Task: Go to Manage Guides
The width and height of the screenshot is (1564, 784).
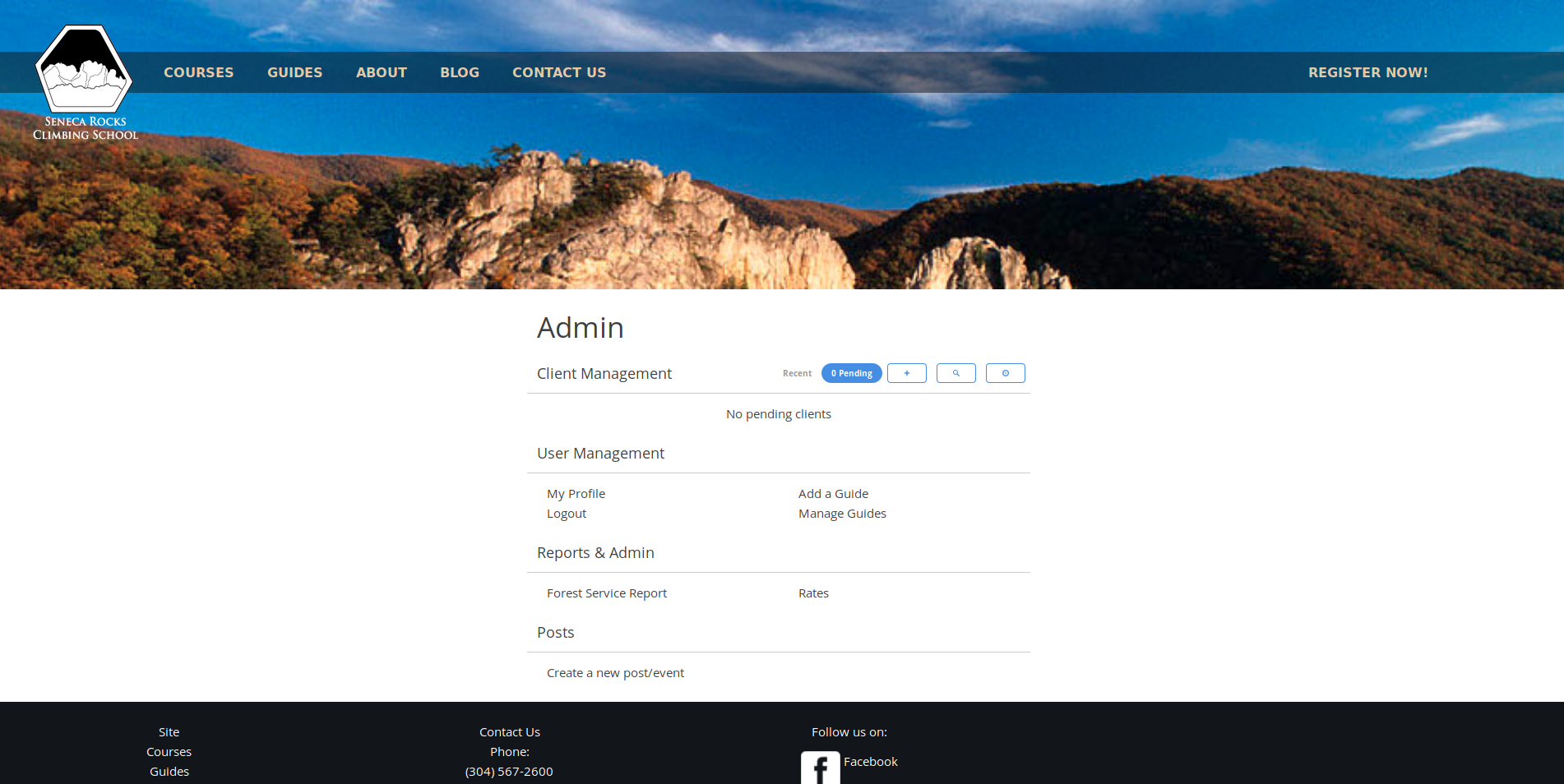Action: click(x=842, y=514)
